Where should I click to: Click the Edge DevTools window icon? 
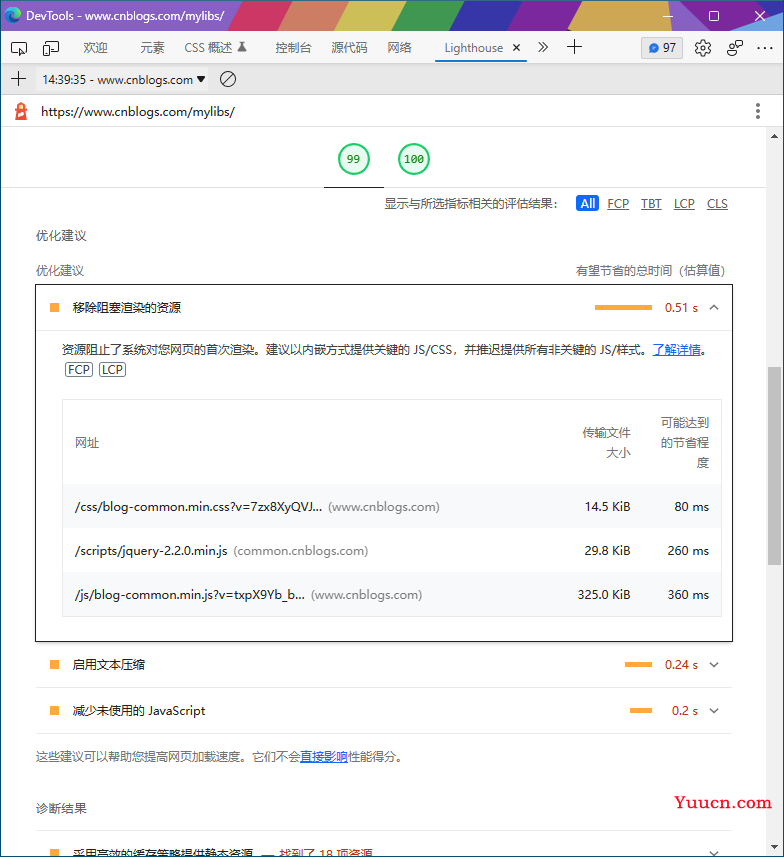13,15
